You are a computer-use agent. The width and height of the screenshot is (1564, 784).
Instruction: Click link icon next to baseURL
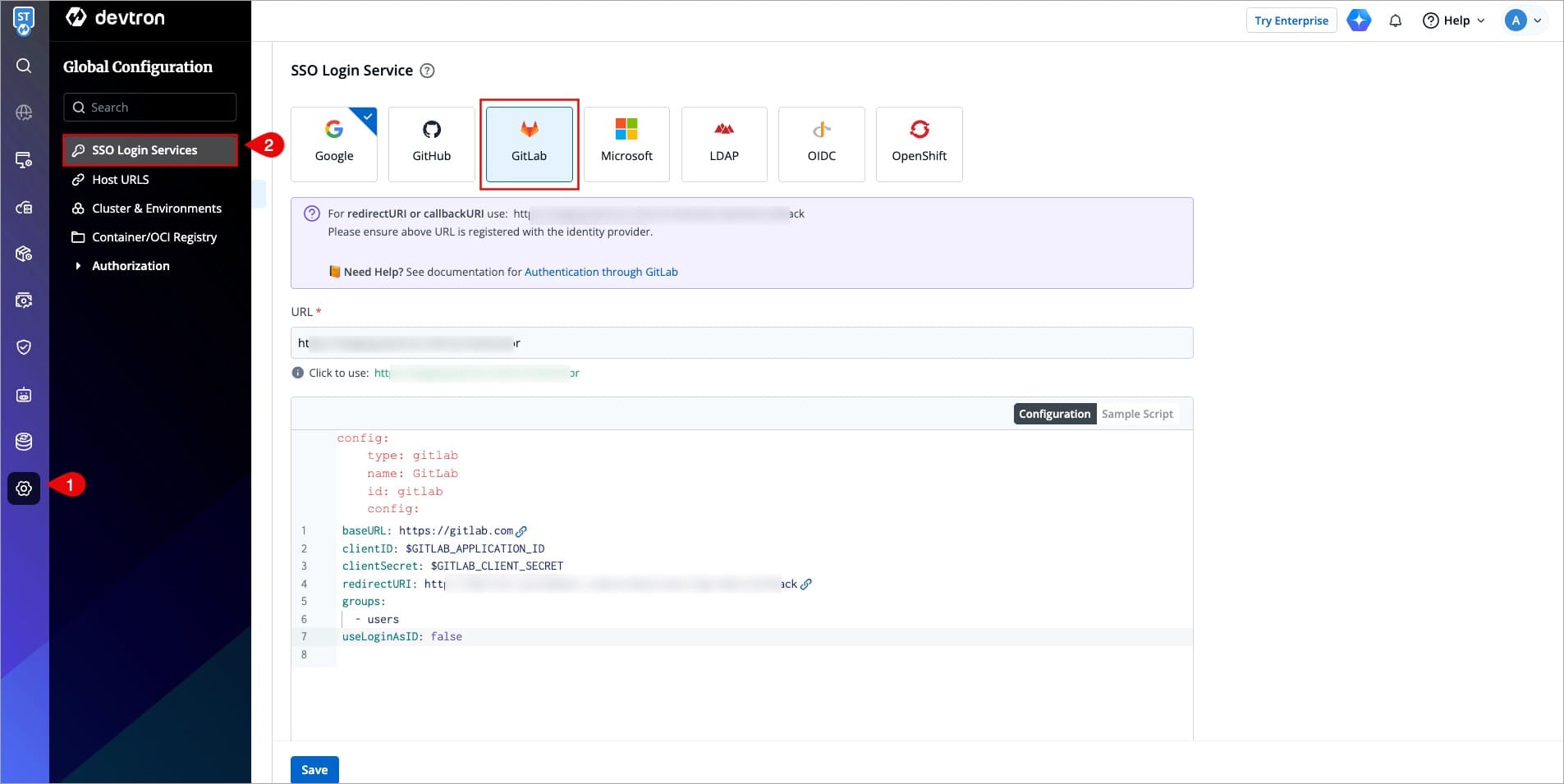pos(521,531)
